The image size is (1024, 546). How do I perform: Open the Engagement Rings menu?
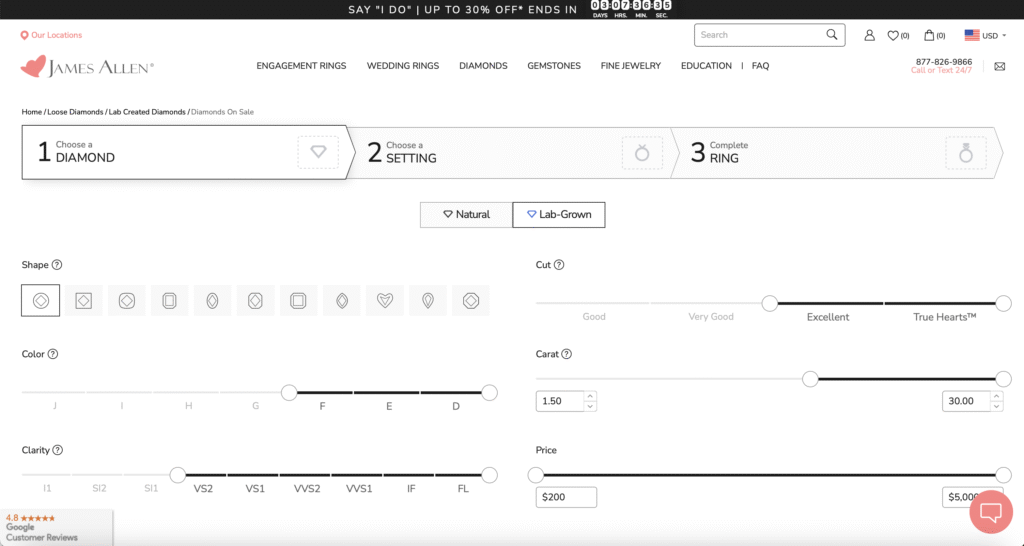coord(301,66)
